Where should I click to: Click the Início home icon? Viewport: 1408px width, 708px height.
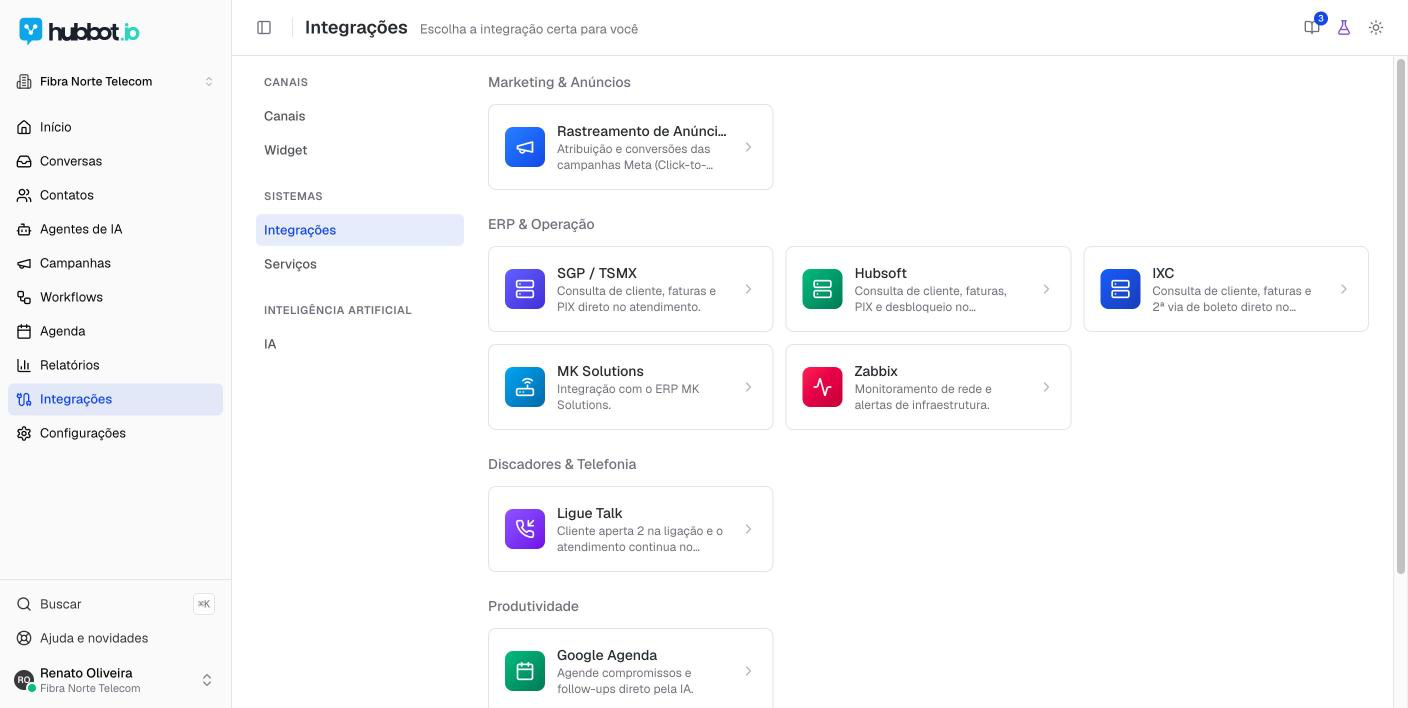tap(24, 127)
